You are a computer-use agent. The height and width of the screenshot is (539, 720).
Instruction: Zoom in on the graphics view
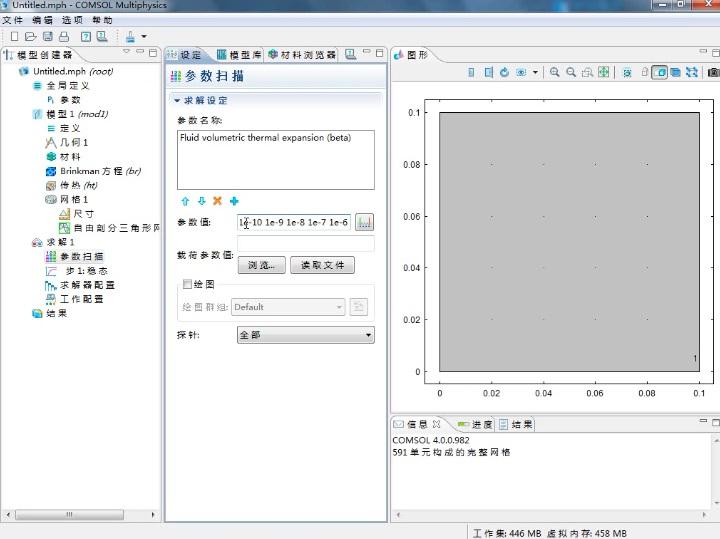coord(555,72)
